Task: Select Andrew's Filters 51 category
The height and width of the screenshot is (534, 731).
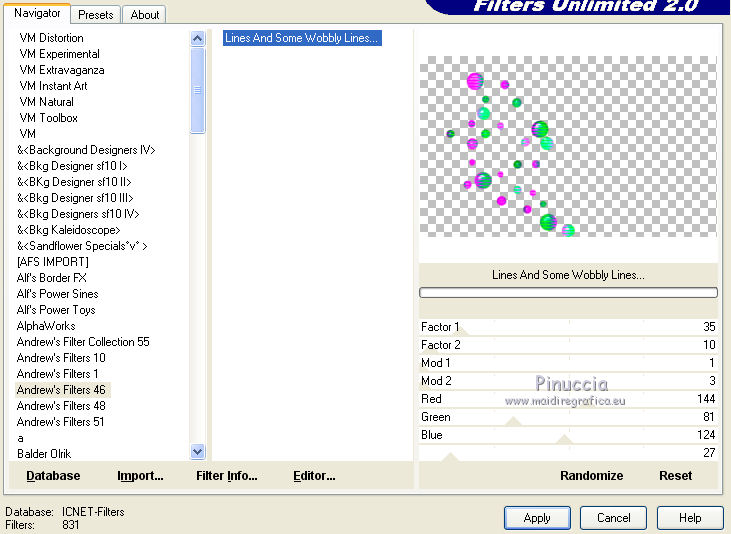Action: pyautogui.click(x=61, y=422)
